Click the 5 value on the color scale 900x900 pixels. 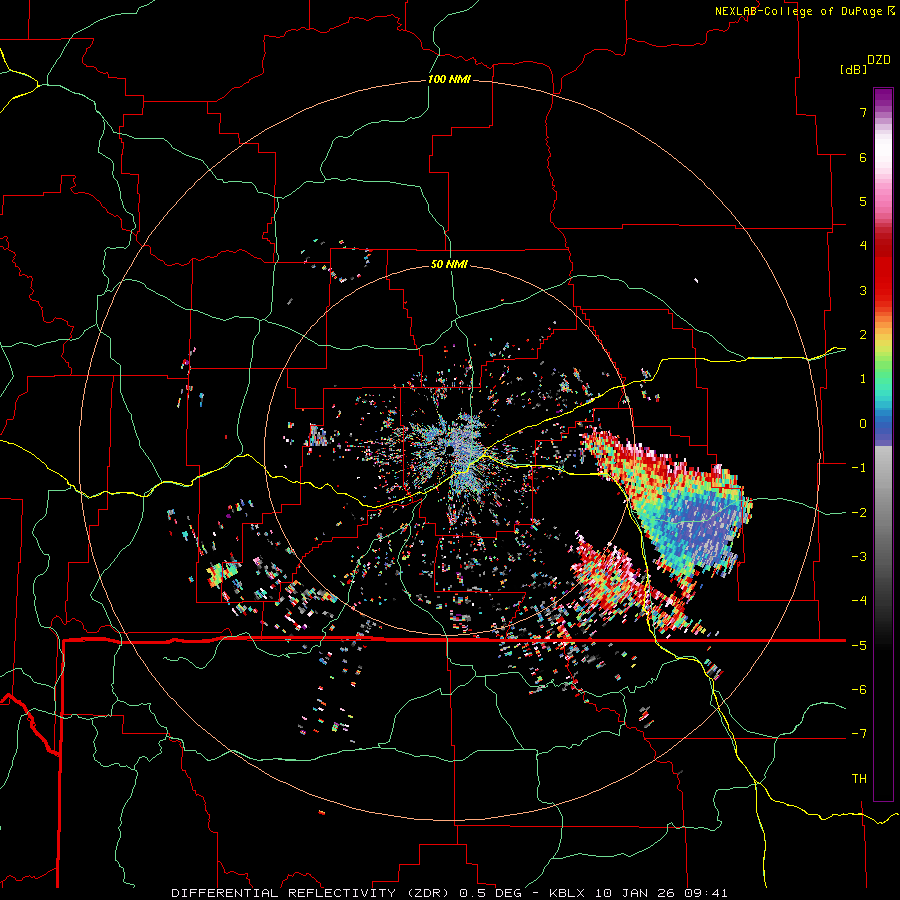[863, 201]
